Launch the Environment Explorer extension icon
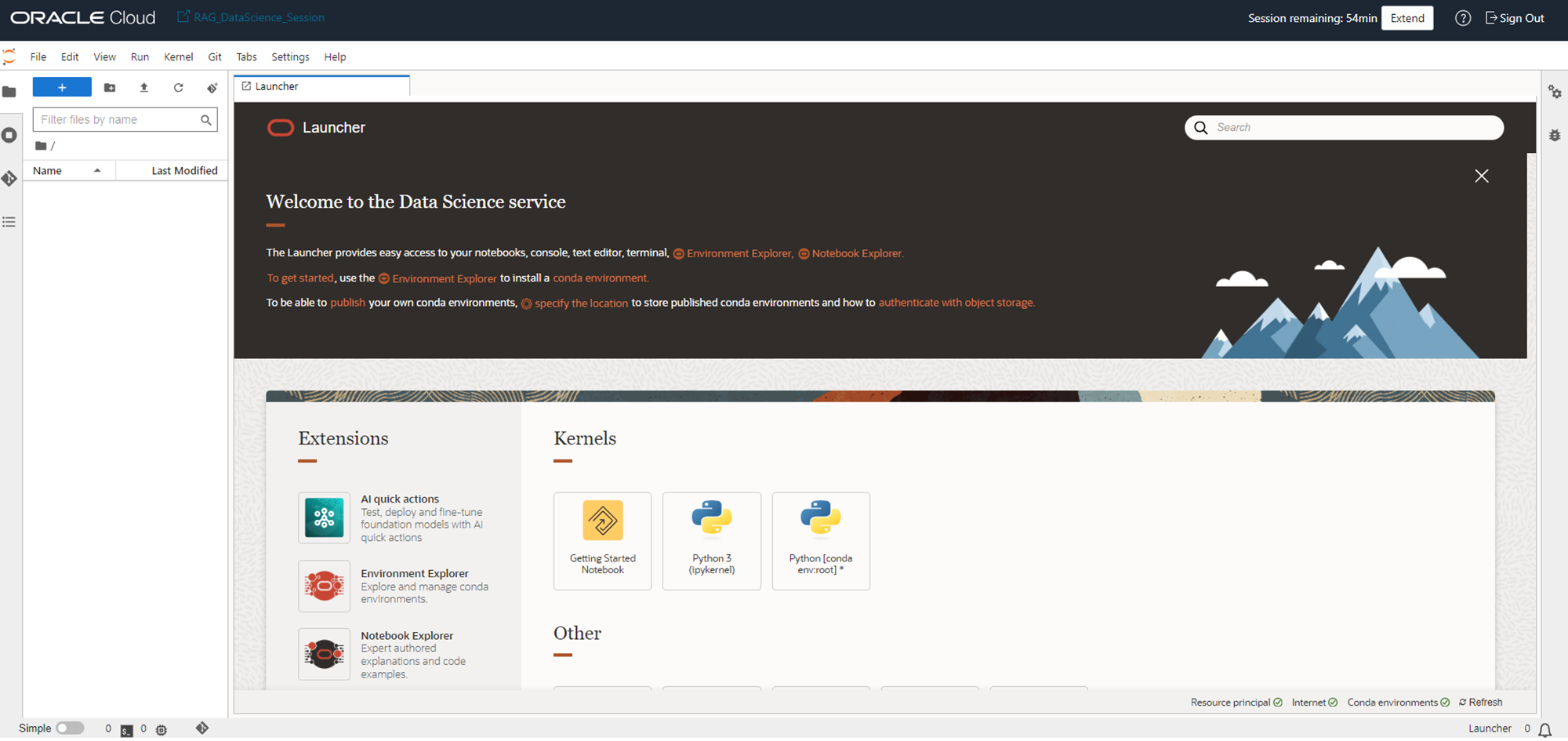This screenshot has height=741, width=1568. 325,586
